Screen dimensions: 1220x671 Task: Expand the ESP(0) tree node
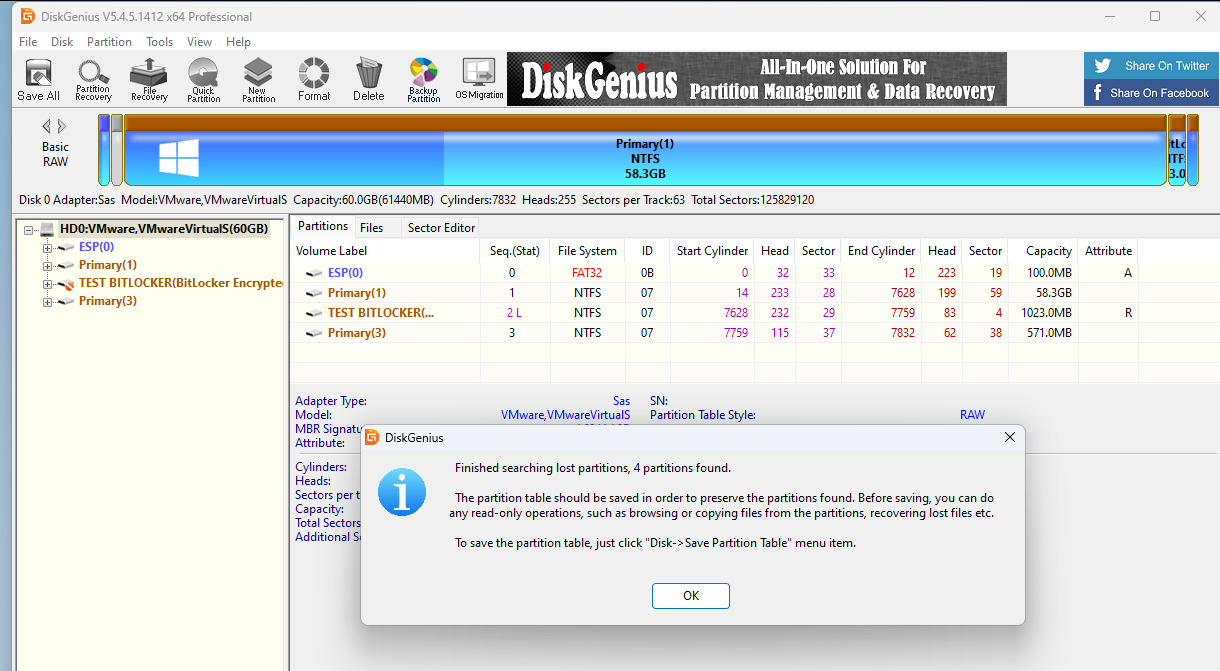tap(47, 247)
